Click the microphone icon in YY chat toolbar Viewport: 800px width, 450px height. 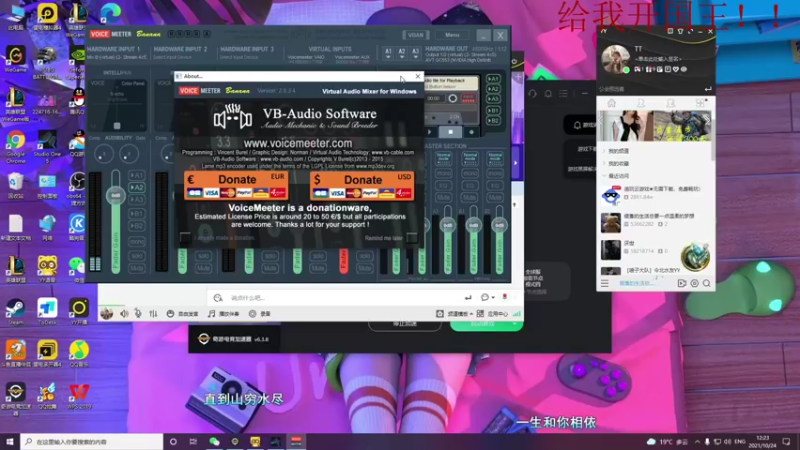[138, 314]
